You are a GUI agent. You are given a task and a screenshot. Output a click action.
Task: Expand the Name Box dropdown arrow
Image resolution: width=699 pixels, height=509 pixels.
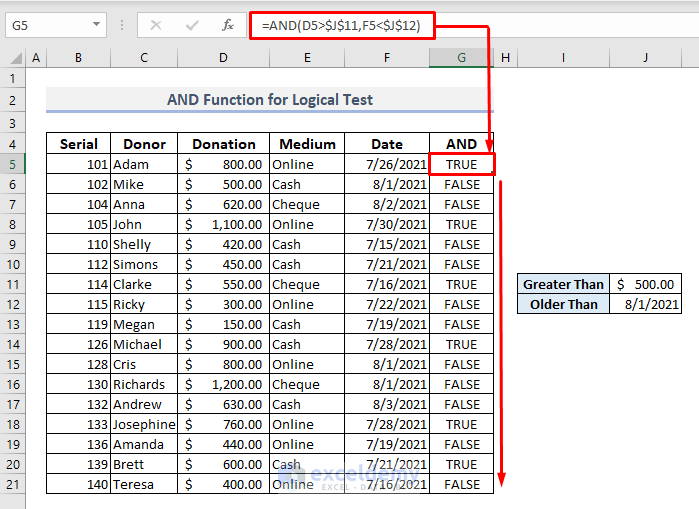(96, 25)
